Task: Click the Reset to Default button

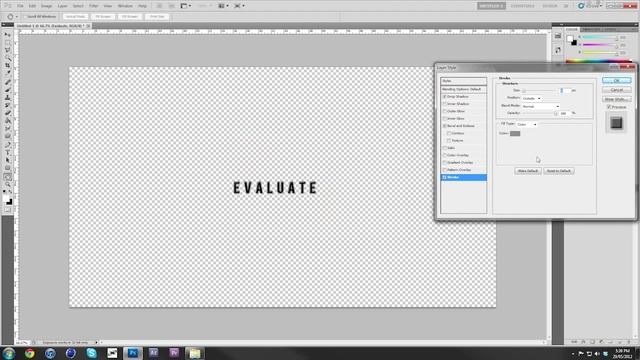Action: click(559, 171)
